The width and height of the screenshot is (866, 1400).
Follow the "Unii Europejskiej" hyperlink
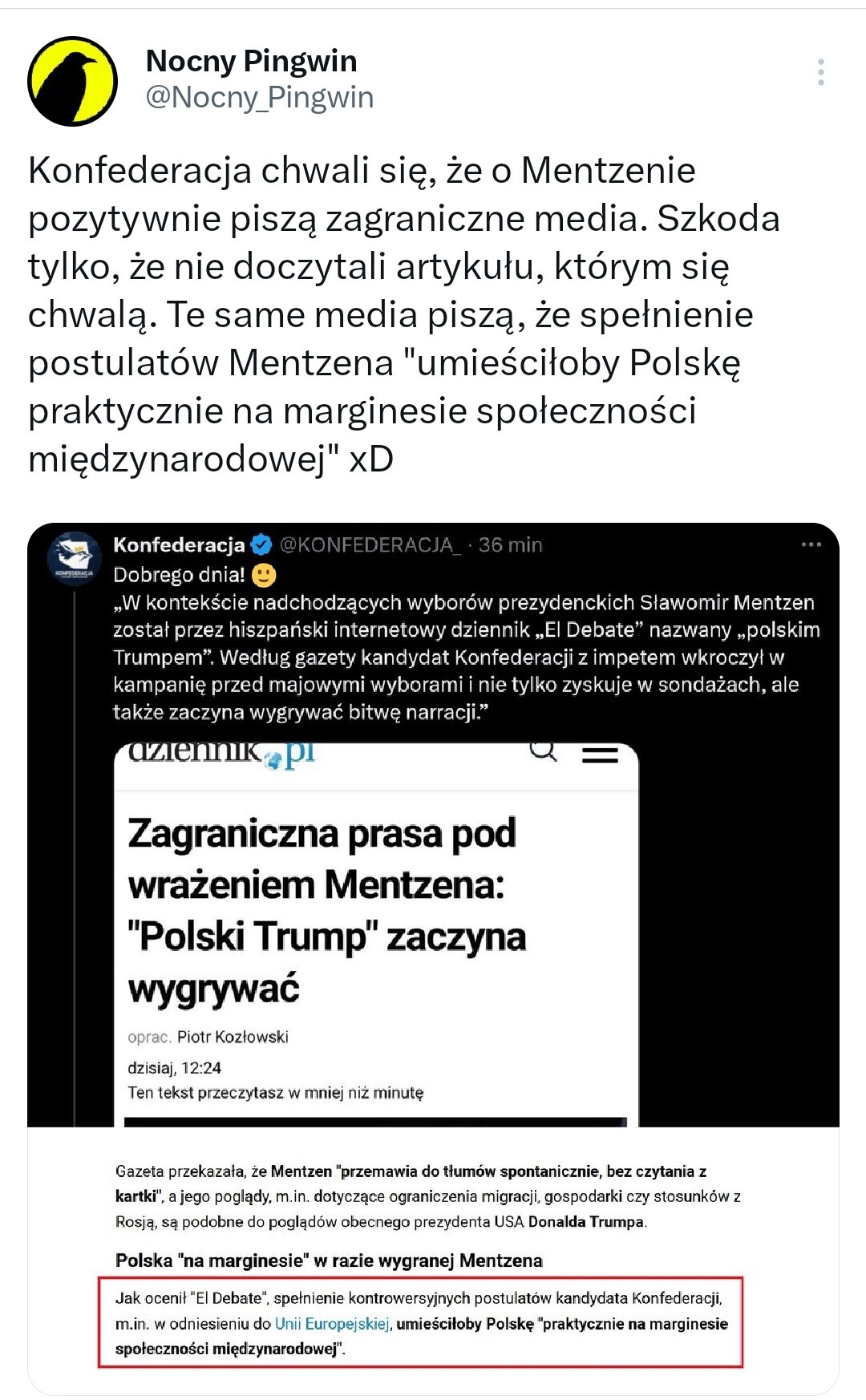pos(332,1323)
